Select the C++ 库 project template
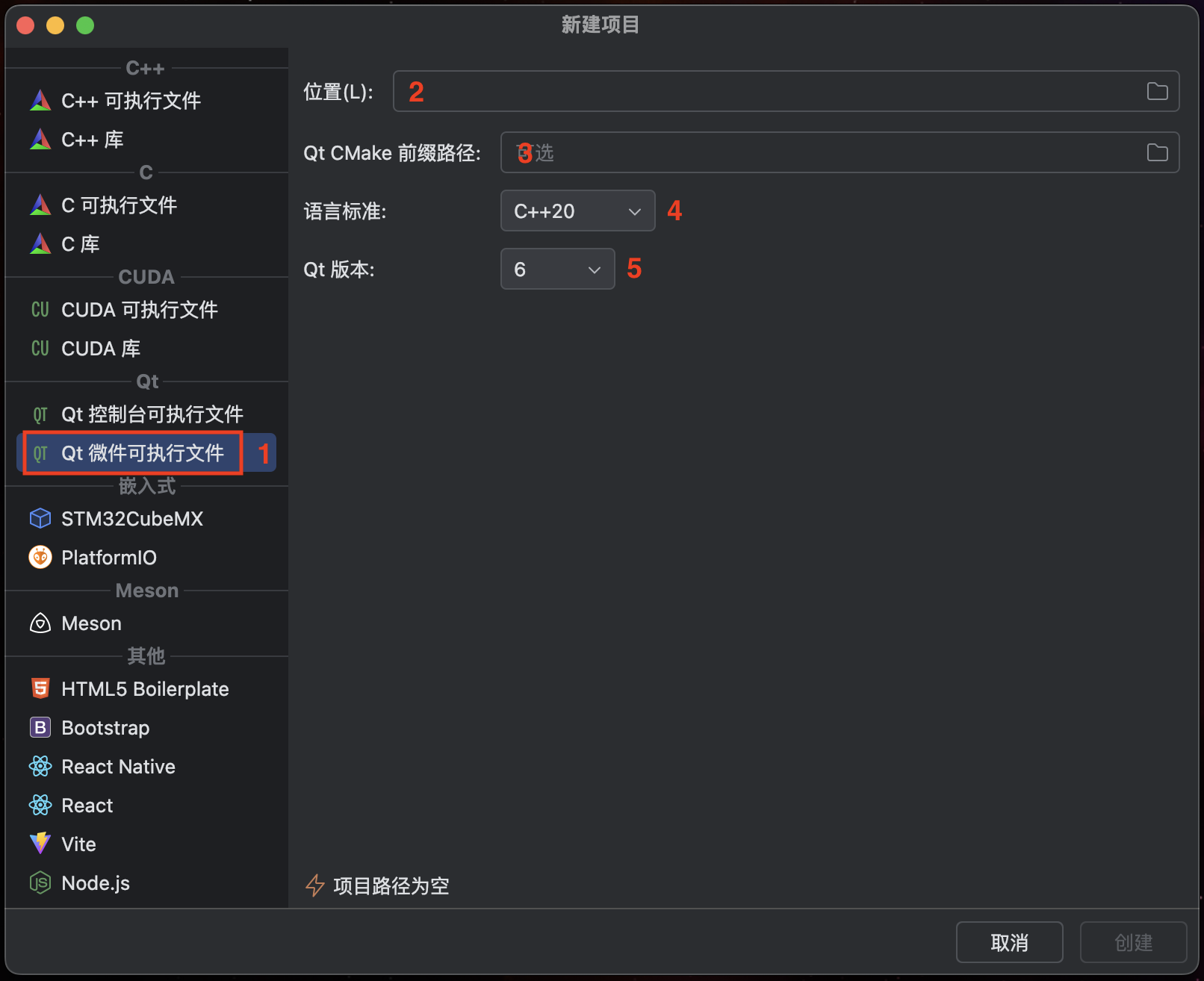 (92, 140)
